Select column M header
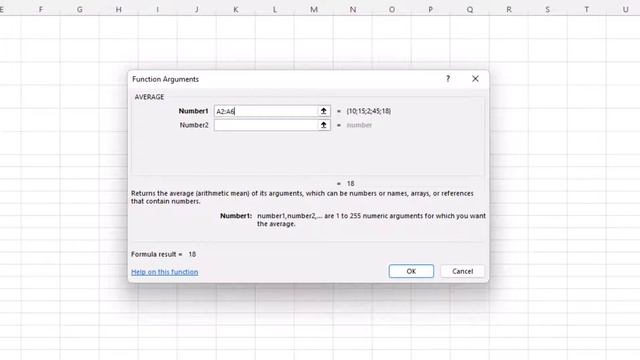This screenshot has height=360, width=640. pos(313,9)
